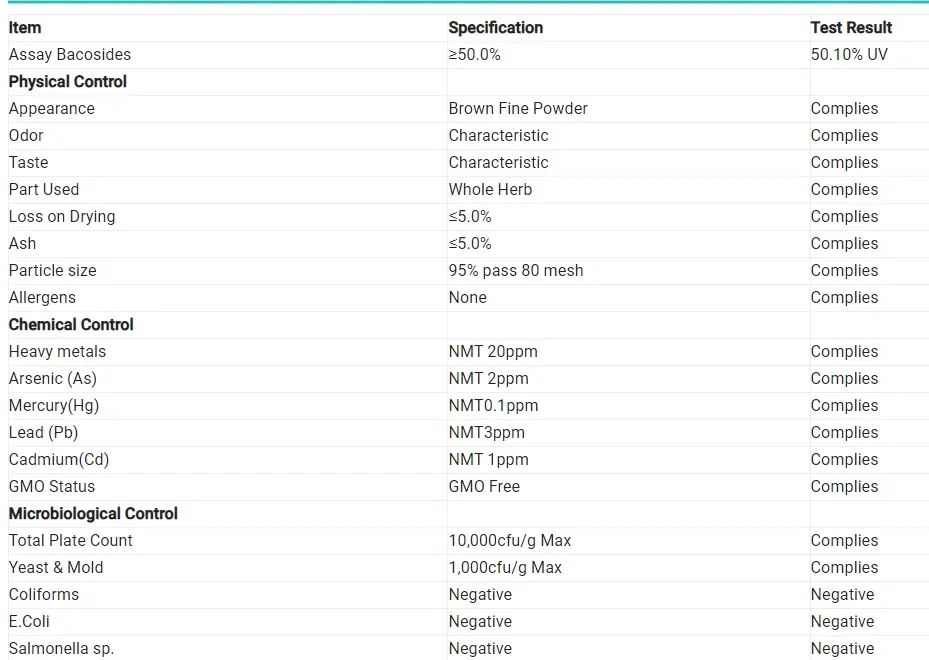Click the "NMT 20ppm" heavy metals specification

coord(493,352)
